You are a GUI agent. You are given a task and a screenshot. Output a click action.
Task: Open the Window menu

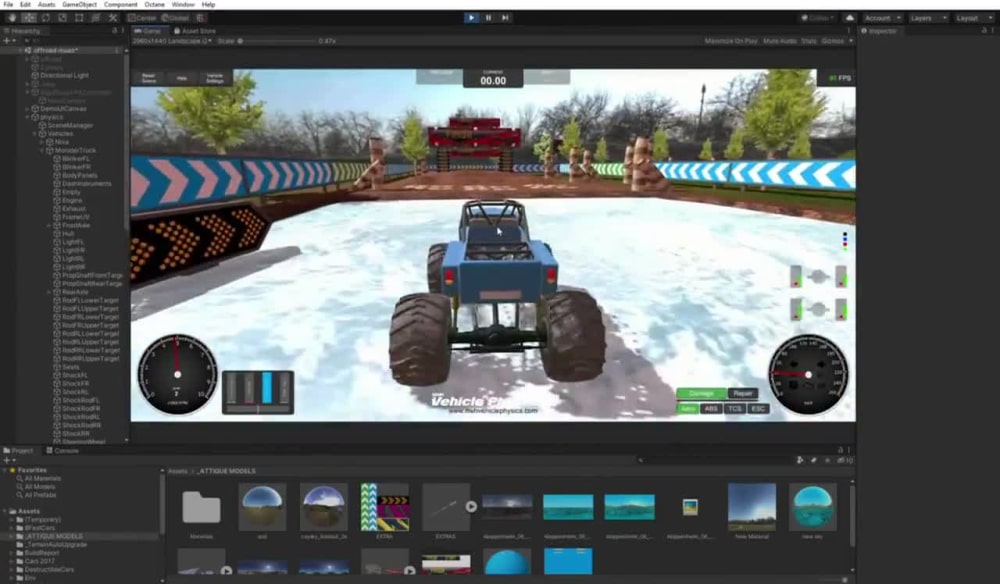click(183, 4)
